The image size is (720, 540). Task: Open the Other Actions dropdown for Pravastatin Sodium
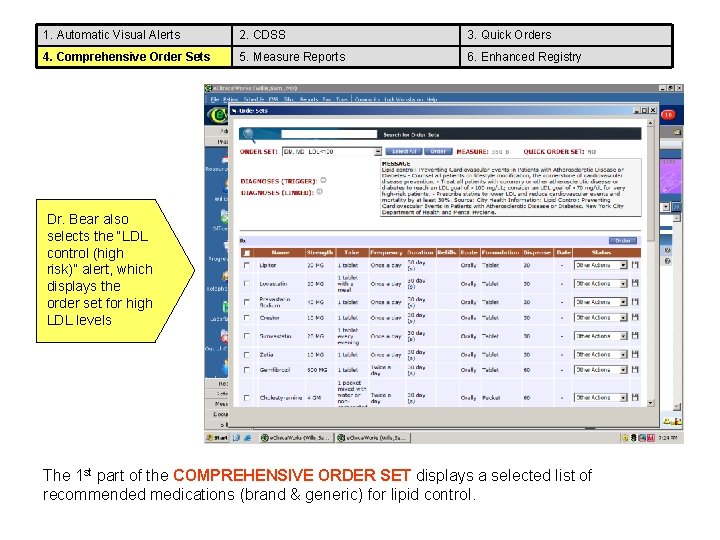(x=623, y=302)
